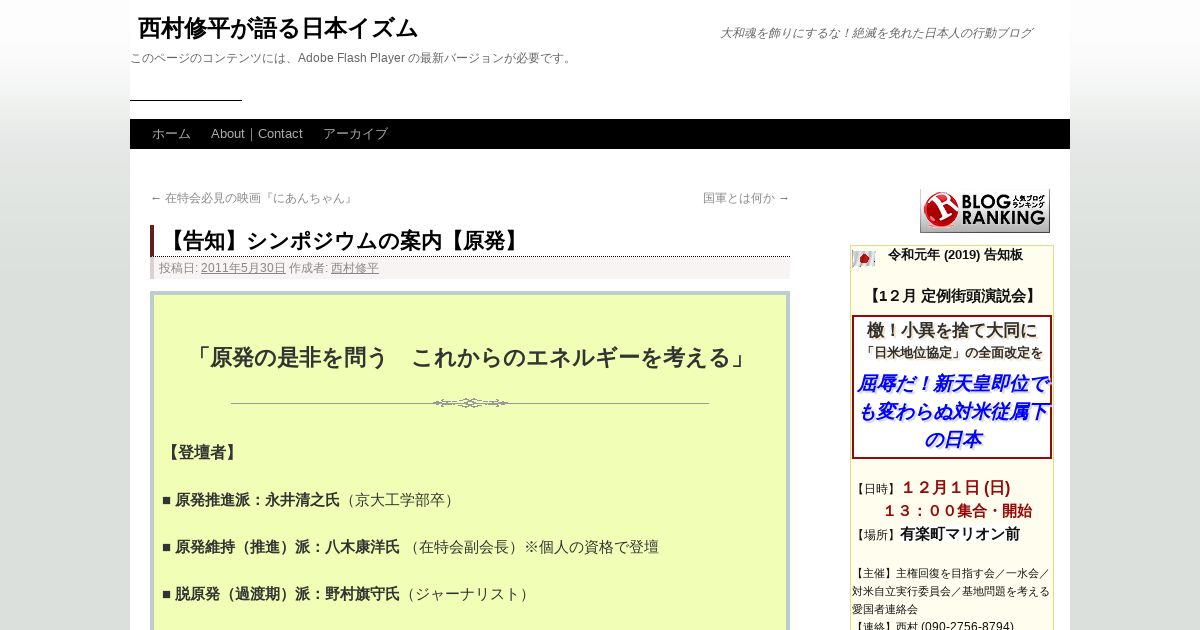Viewport: 1200px width, 630px height.
Task: Click the Japanese flag icon in sidebar
Action: (863, 259)
